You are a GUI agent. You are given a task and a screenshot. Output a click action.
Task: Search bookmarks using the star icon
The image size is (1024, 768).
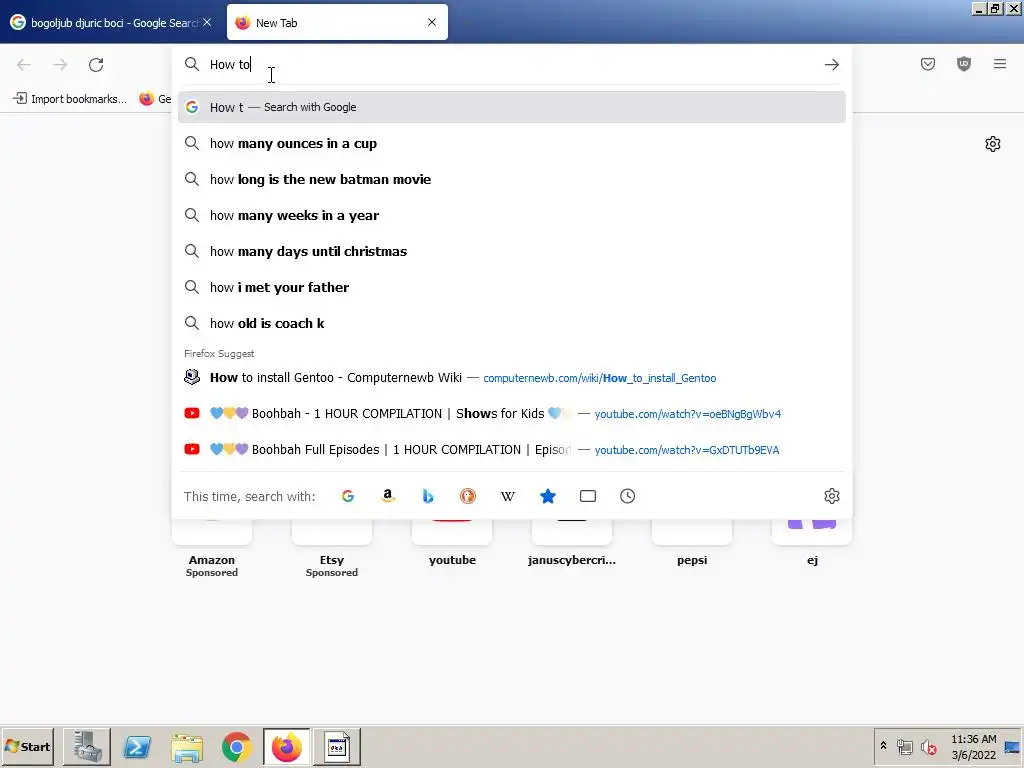pos(548,496)
